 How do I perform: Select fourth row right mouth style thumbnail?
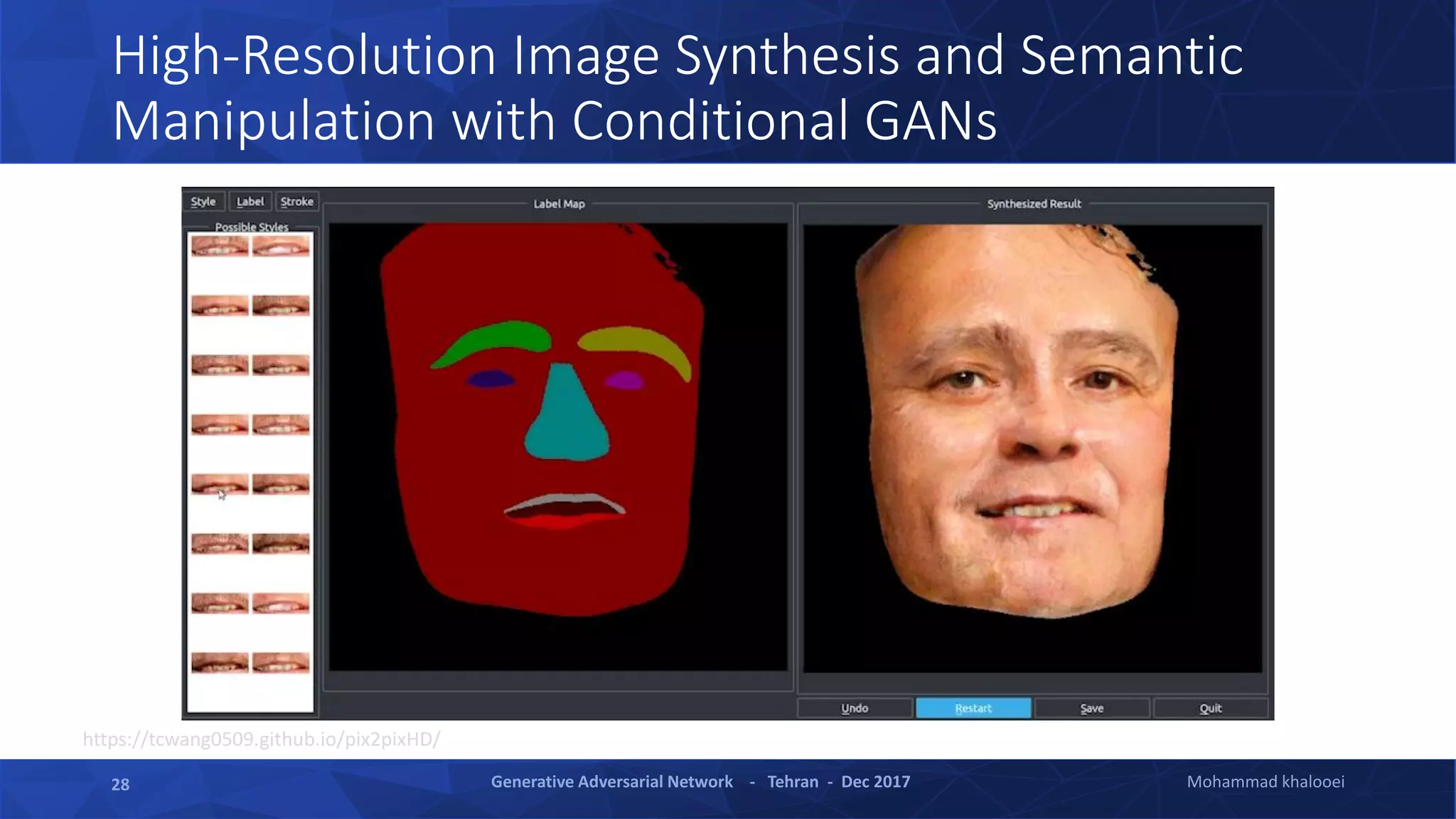pyautogui.click(x=281, y=425)
